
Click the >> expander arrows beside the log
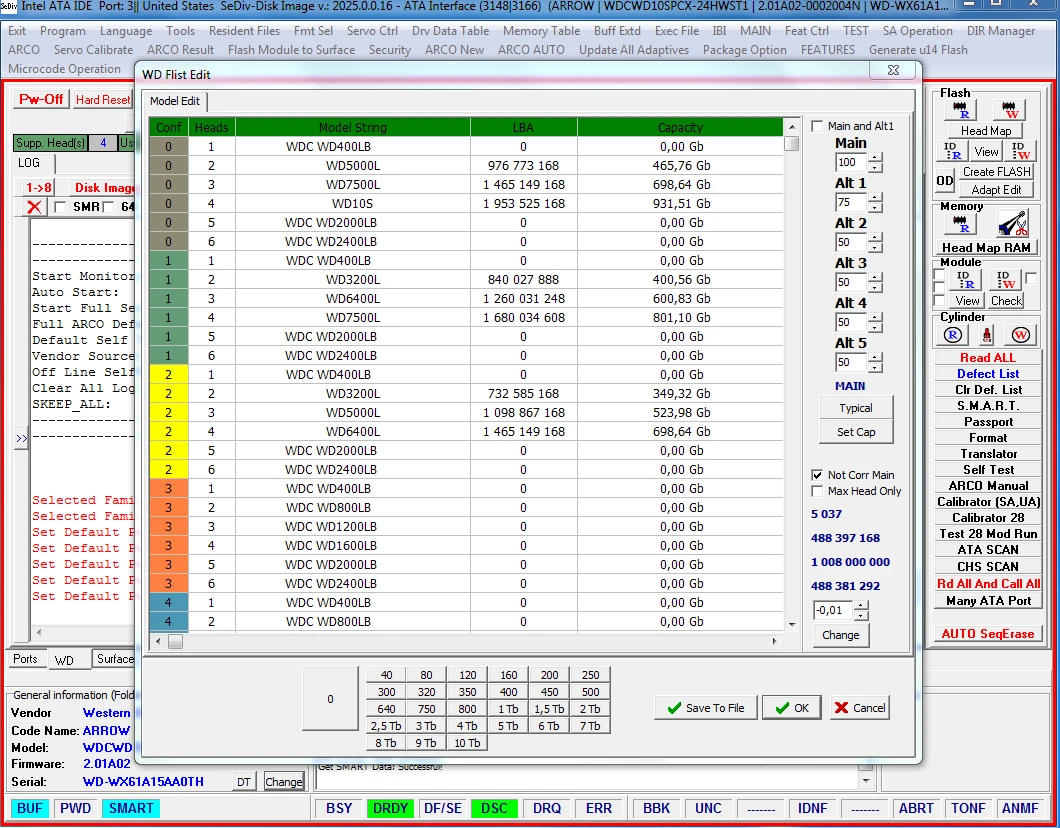click(x=22, y=439)
